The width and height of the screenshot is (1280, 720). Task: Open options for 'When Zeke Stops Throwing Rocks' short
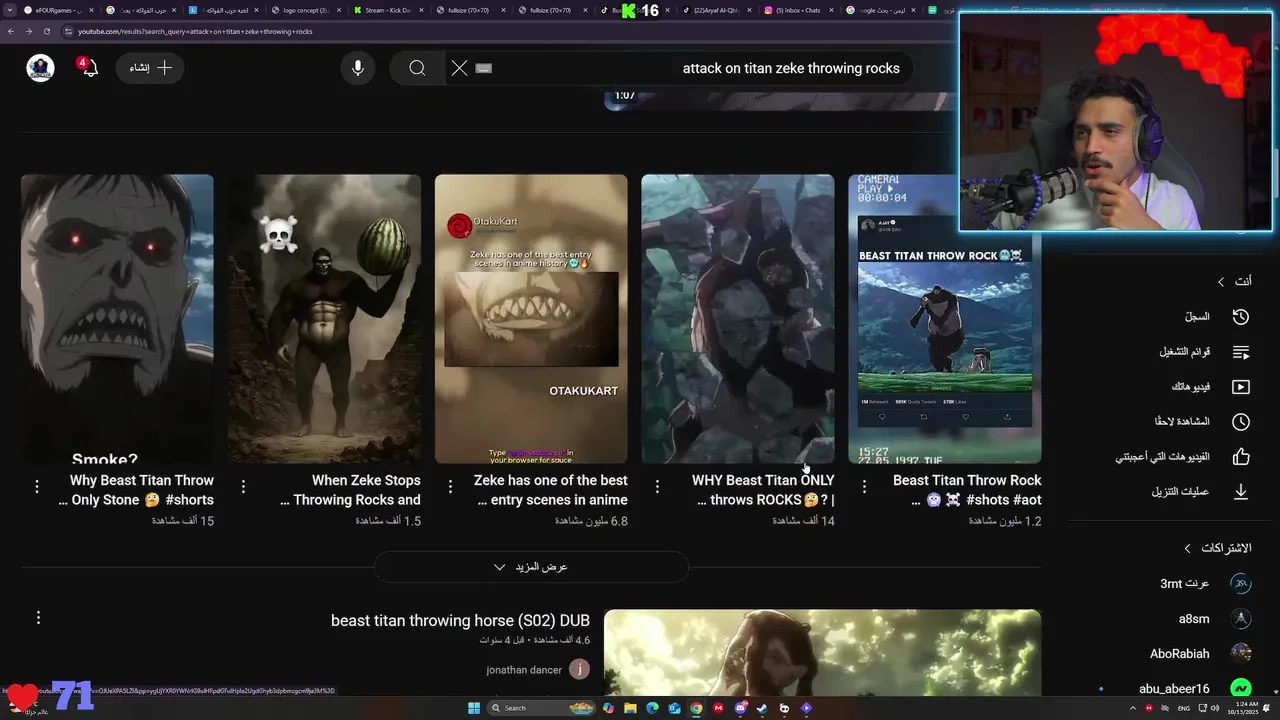[243, 486]
